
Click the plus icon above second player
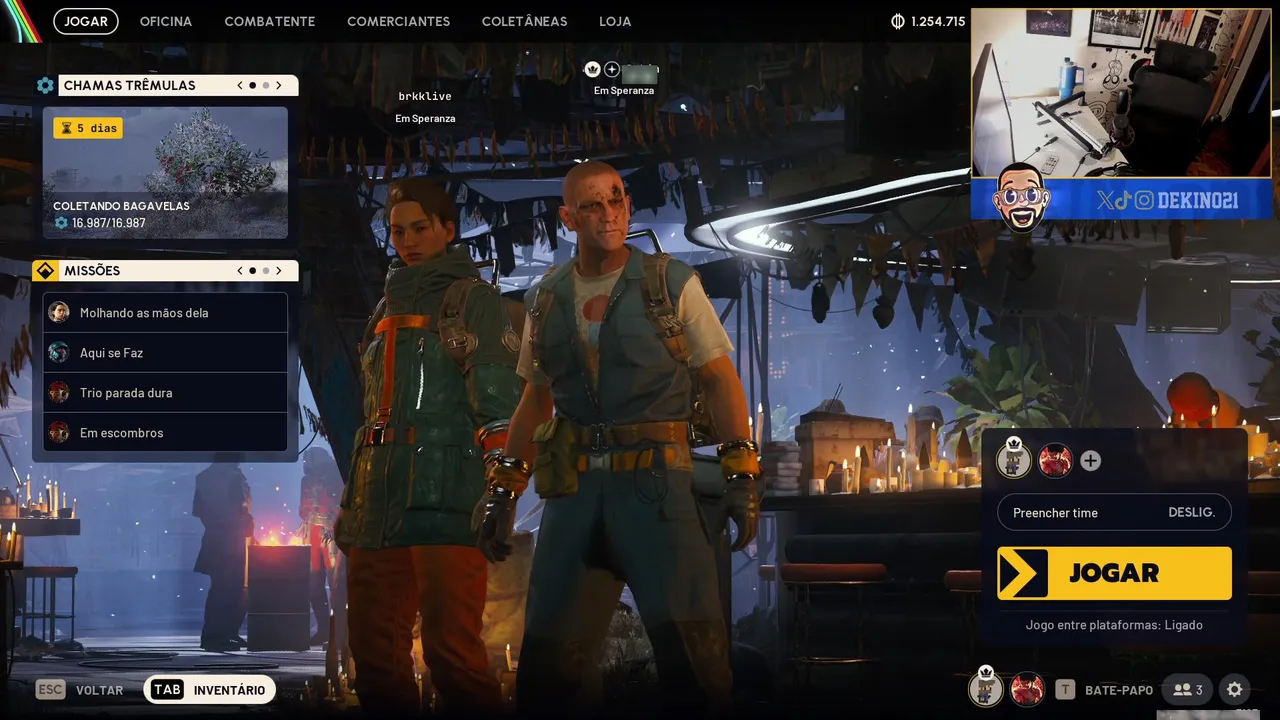pyautogui.click(x=612, y=69)
